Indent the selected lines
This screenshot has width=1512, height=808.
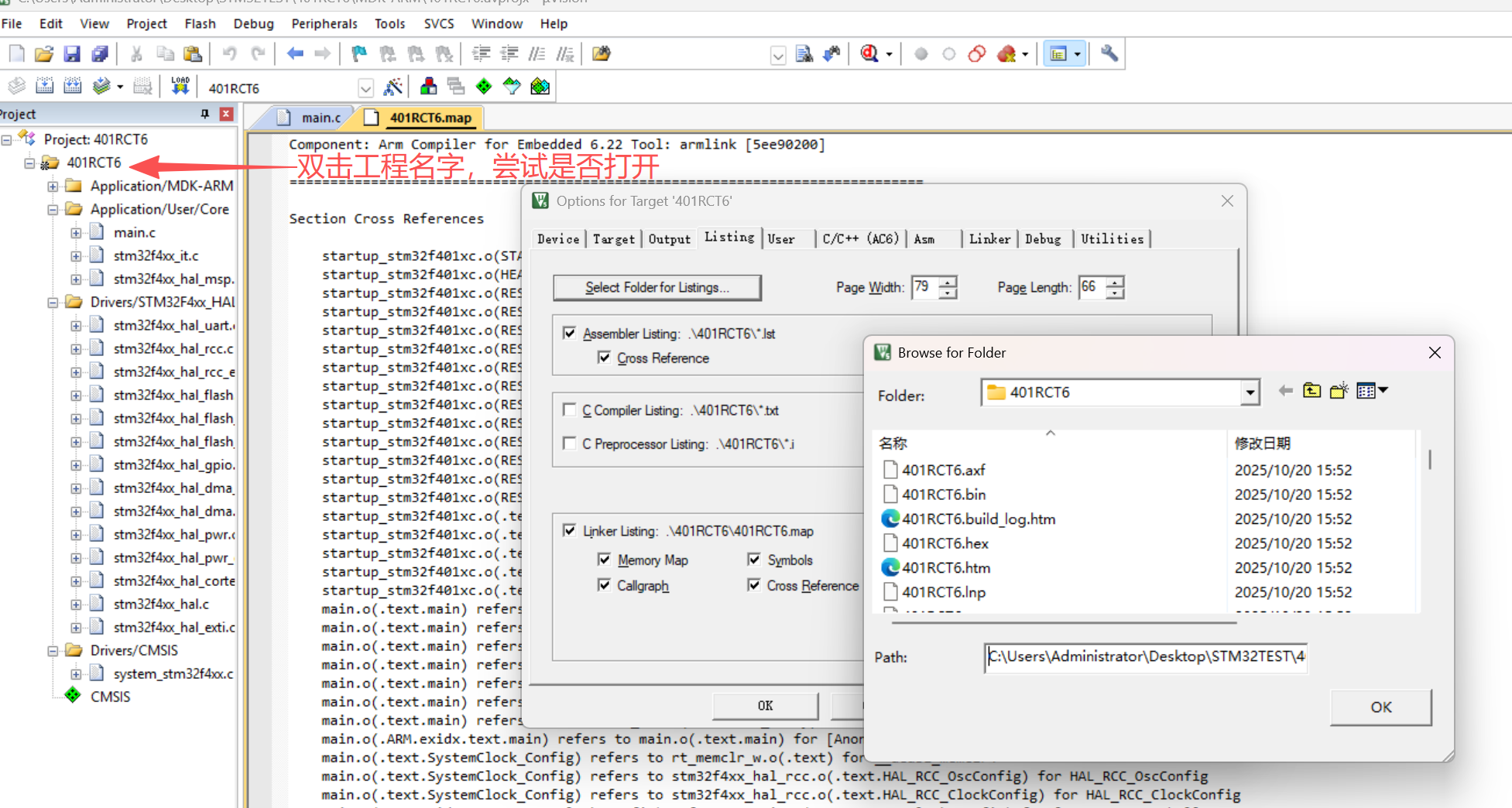[482, 53]
